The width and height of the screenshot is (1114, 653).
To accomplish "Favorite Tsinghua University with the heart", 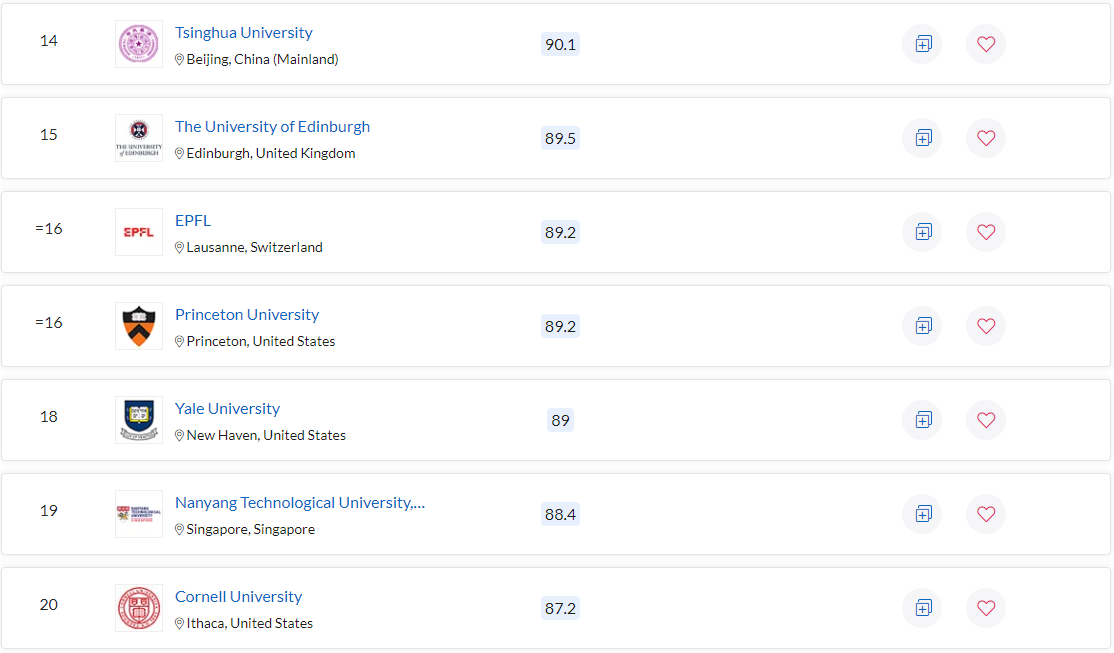I will (x=986, y=44).
